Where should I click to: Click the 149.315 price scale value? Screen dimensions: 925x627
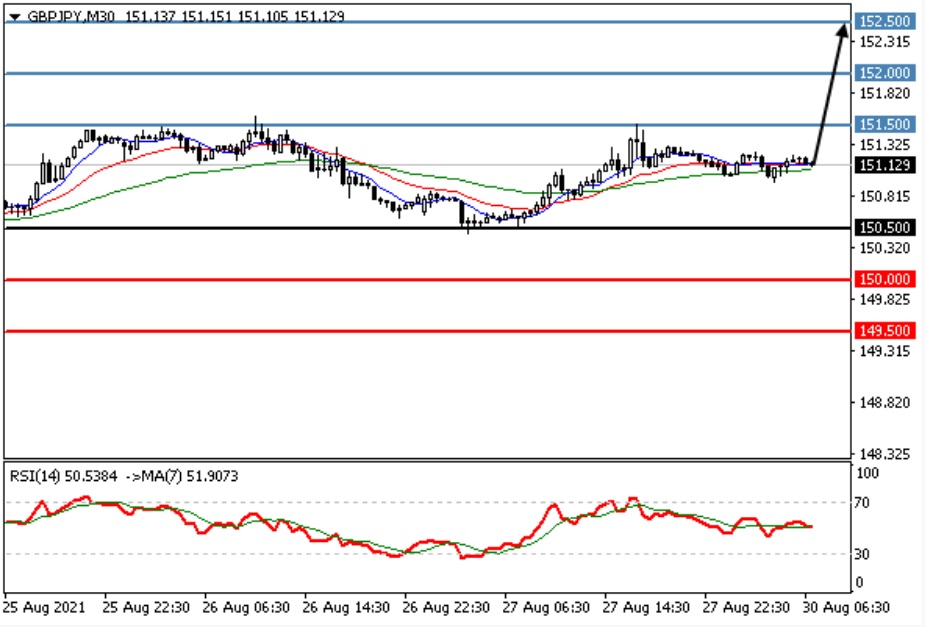point(885,352)
